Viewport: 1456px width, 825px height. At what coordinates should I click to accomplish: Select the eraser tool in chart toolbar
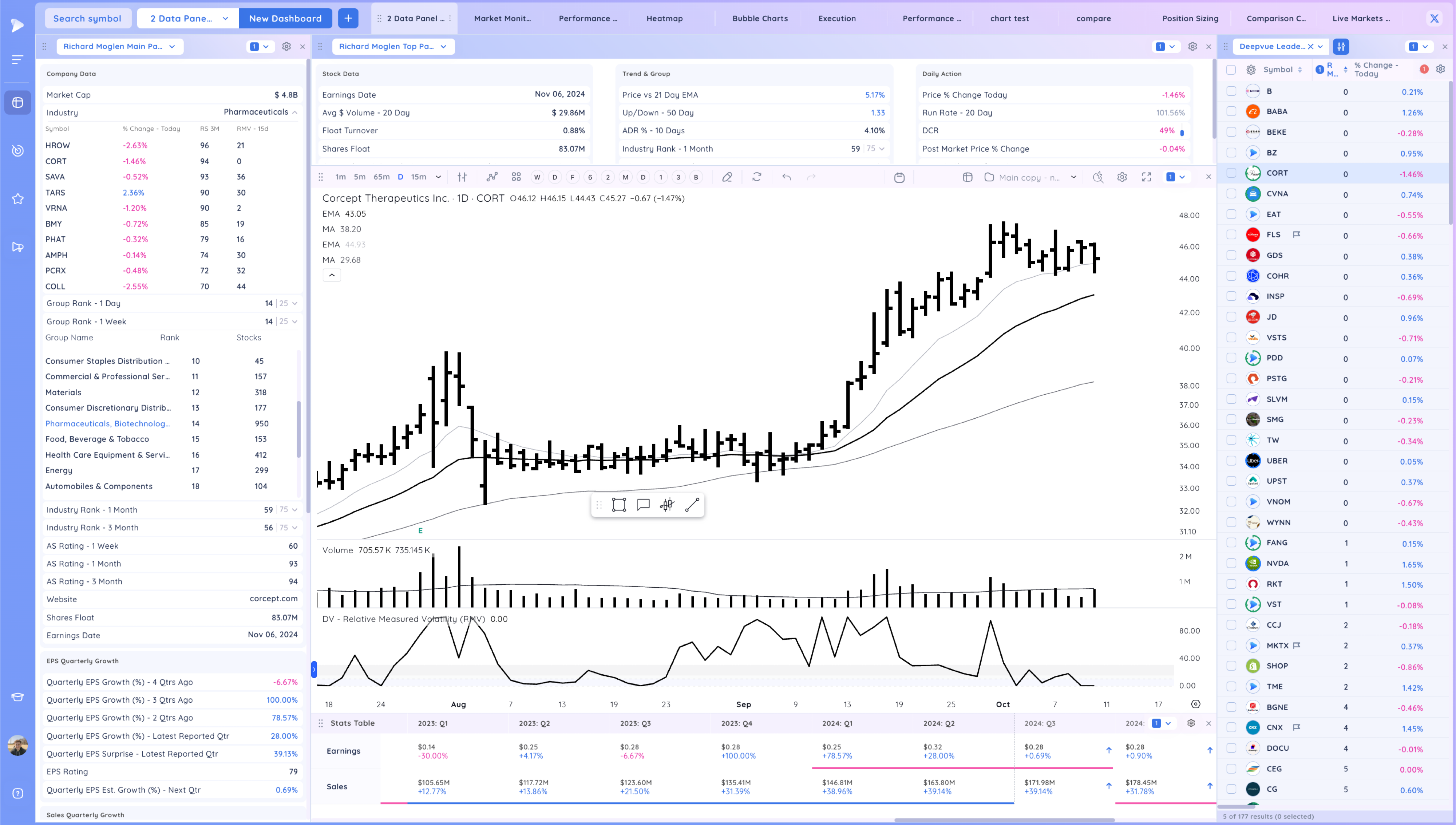[x=727, y=177]
